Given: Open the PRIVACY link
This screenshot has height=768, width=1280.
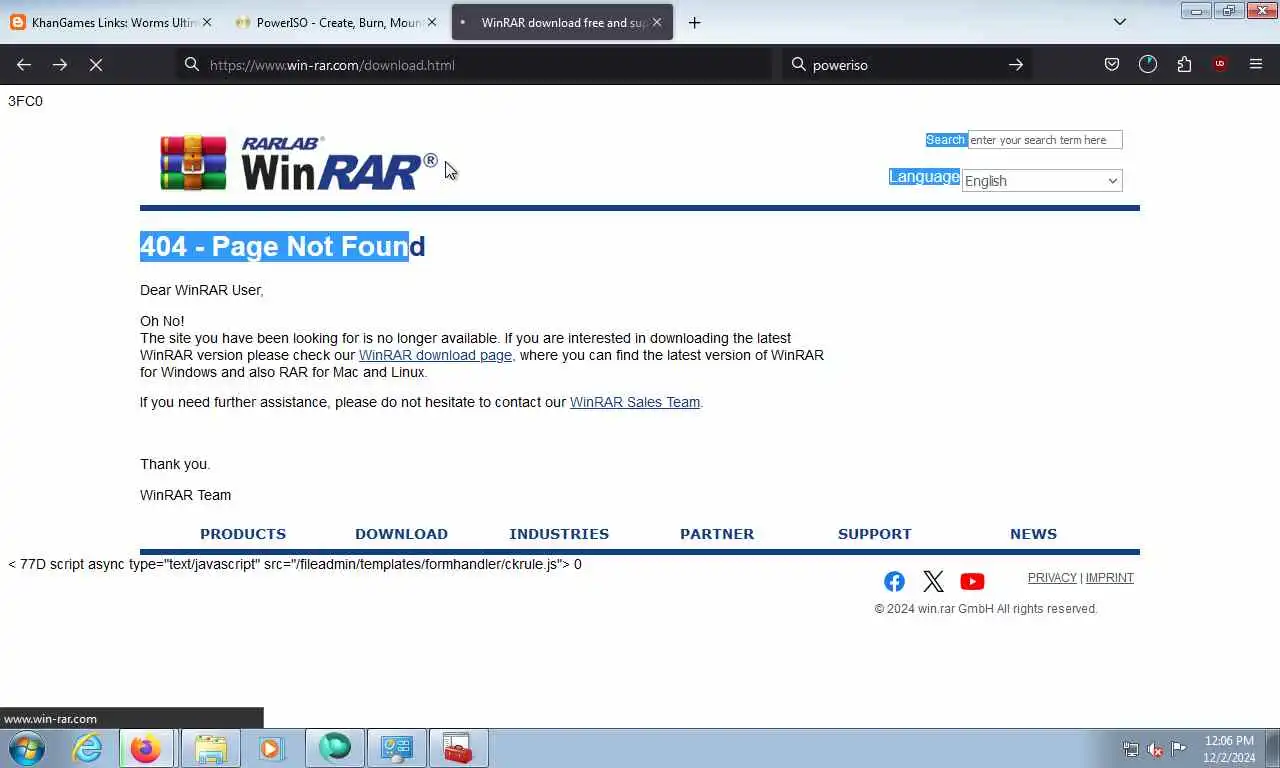Looking at the screenshot, I should [1052, 578].
